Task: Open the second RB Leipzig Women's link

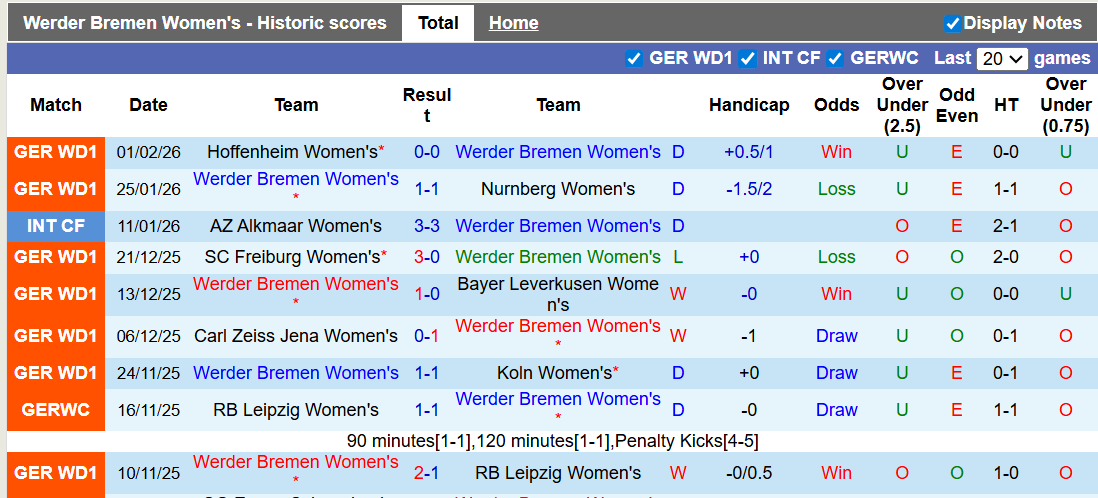Action: tap(557, 473)
